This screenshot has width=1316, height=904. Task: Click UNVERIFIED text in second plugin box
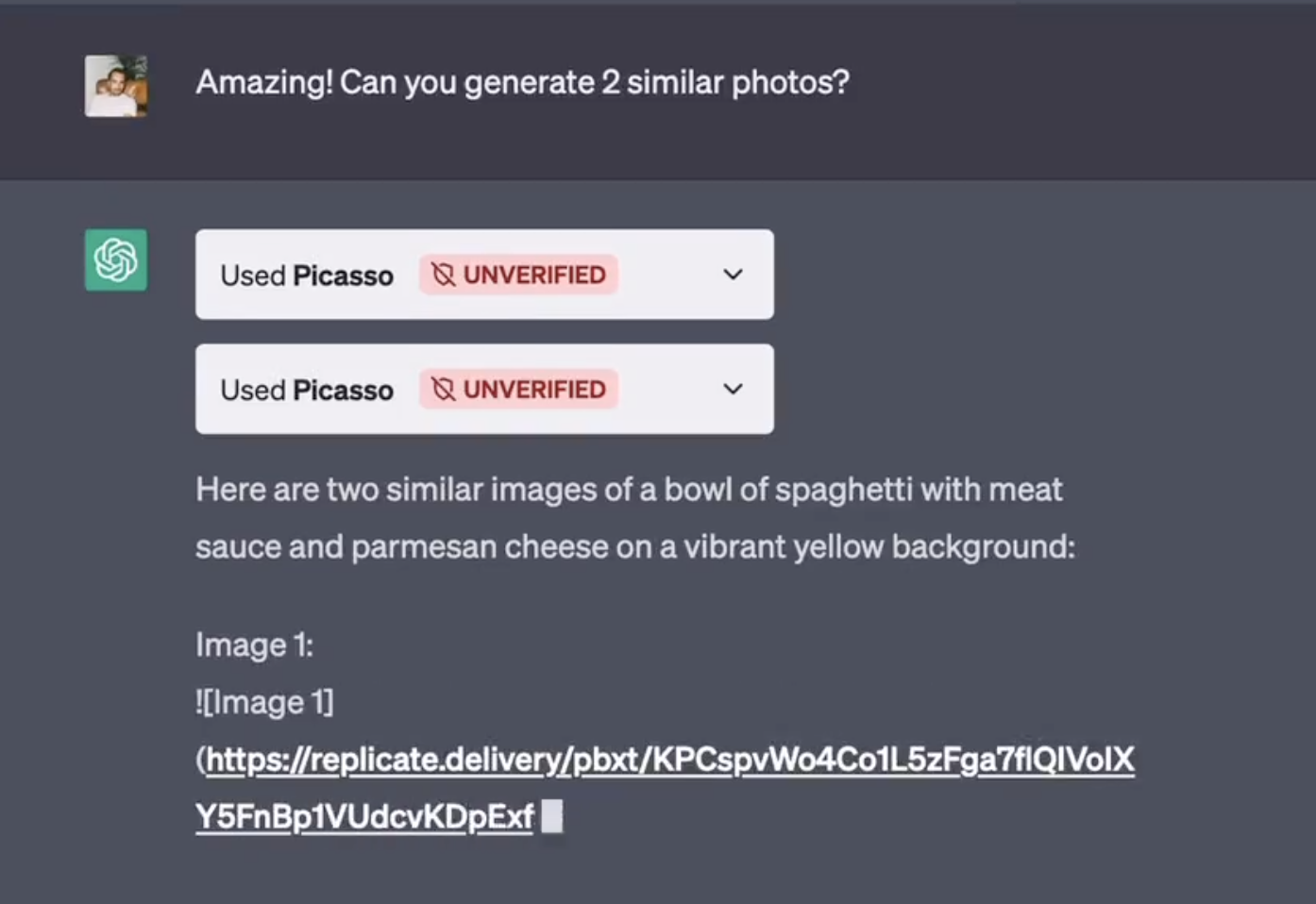tap(534, 390)
